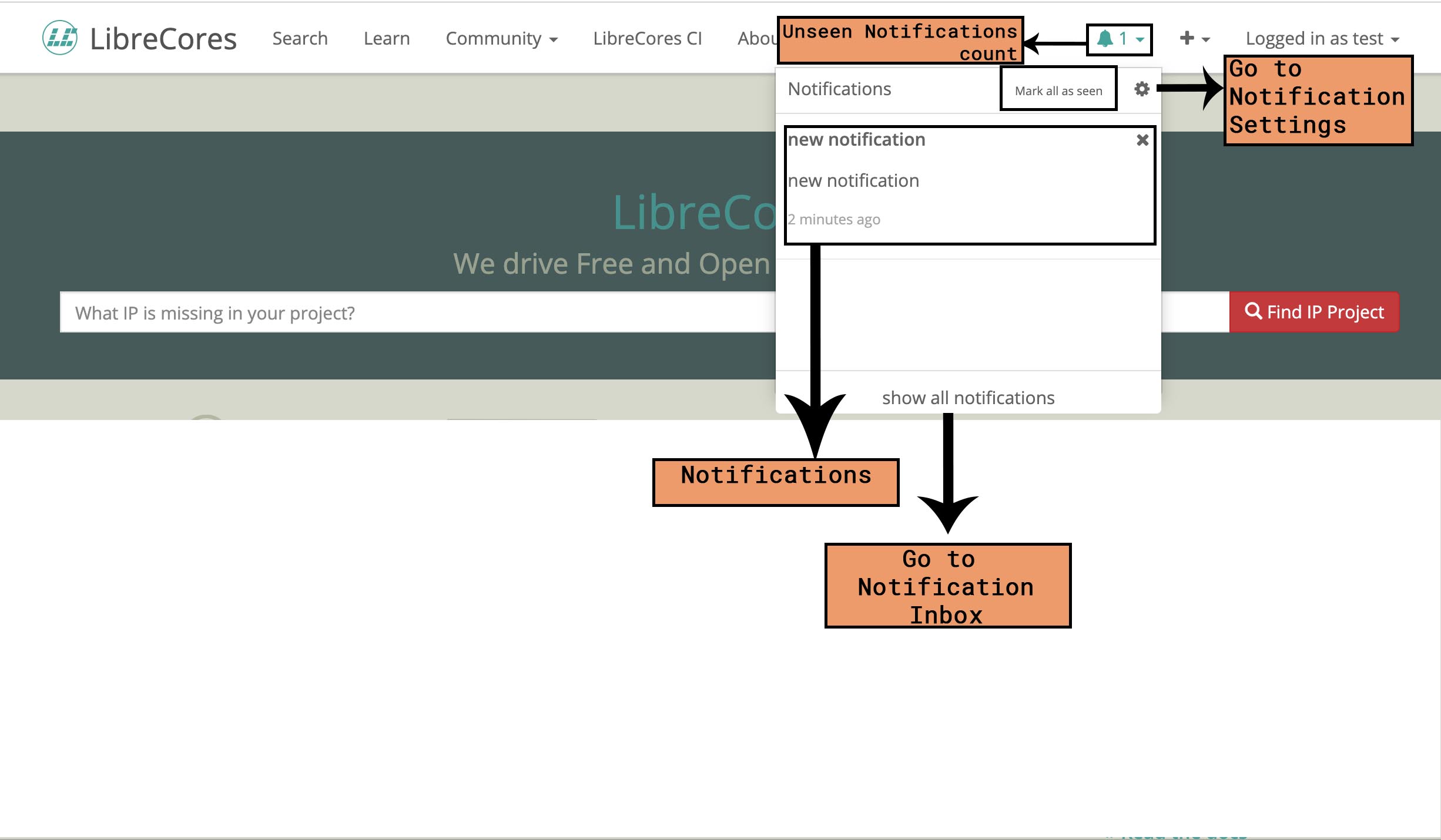Click show all notifications link
1441x840 pixels.
point(968,398)
